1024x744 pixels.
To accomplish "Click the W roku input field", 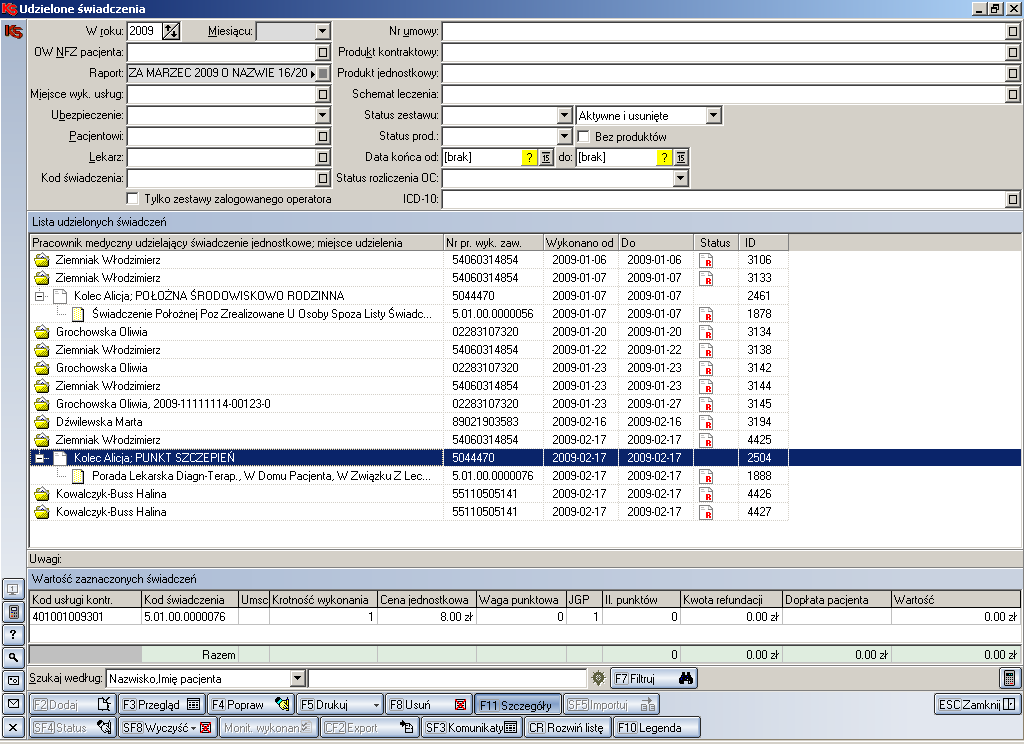I will 144,31.
